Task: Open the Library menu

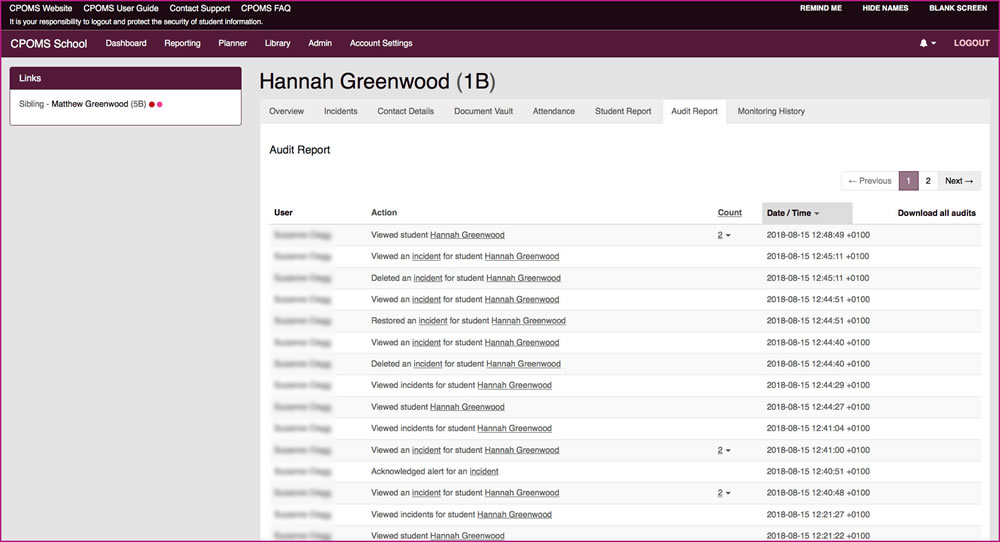Action: [277, 43]
